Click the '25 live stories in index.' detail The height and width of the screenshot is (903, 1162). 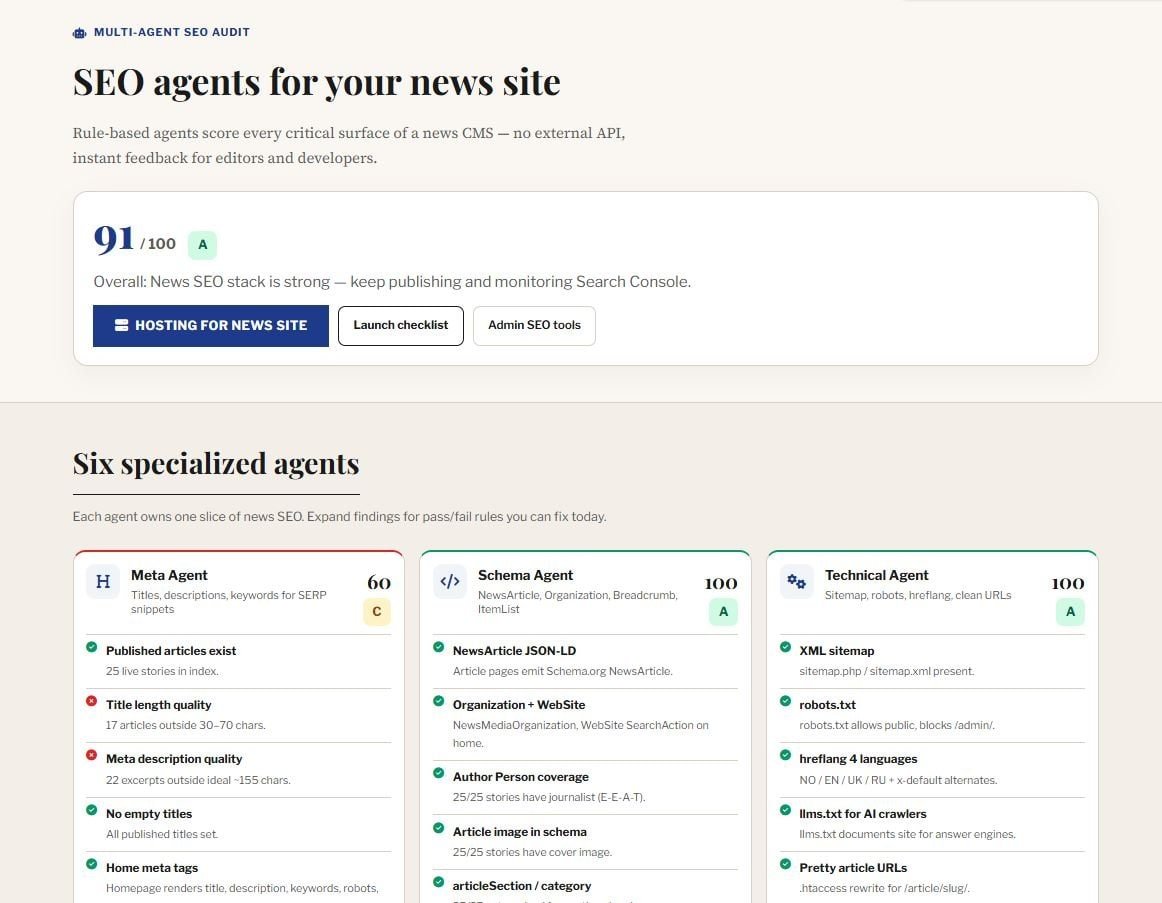coord(162,671)
